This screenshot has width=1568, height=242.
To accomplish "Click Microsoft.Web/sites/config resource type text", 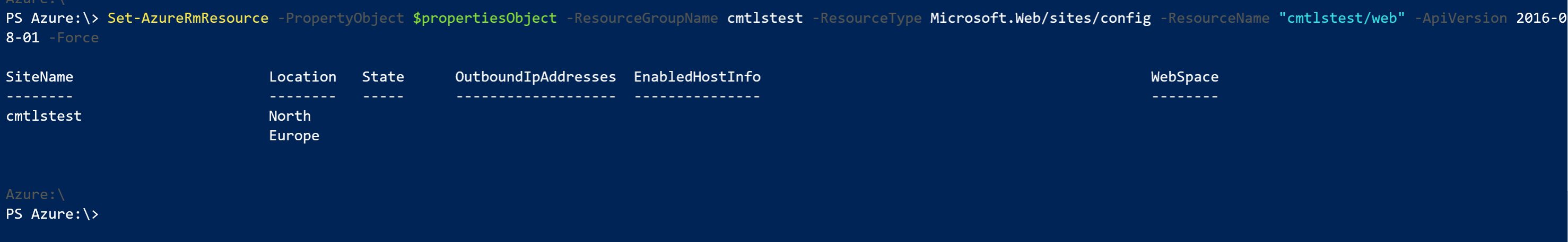I will pyautogui.click(x=1040, y=19).
